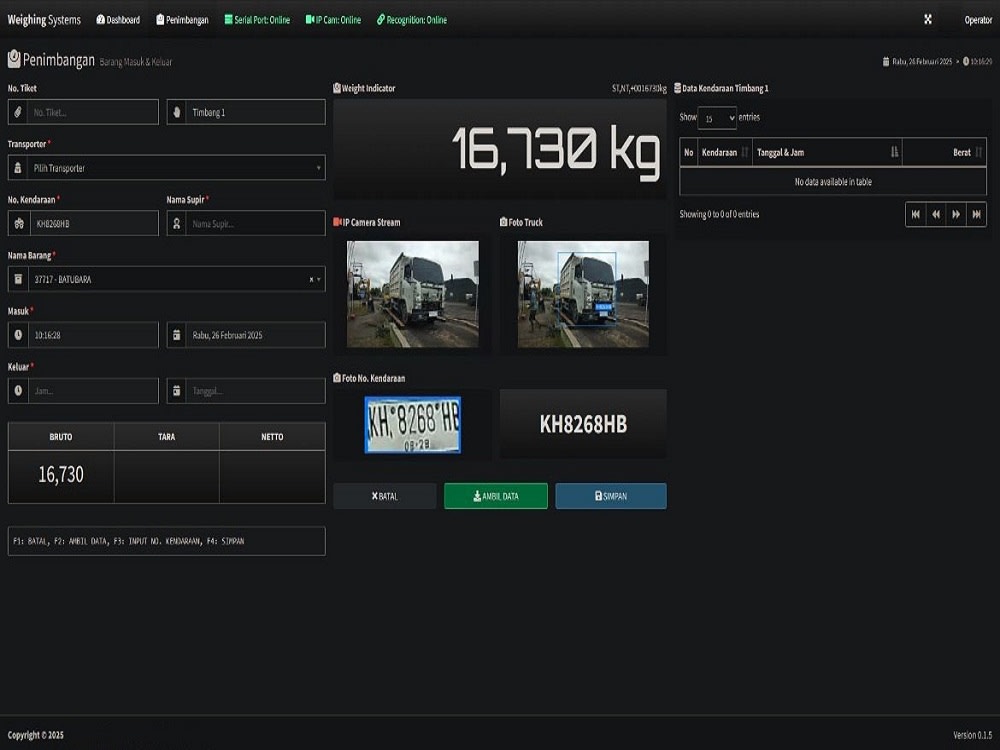Click the Keluar Tanggal input field
The width and height of the screenshot is (1000, 750).
(255, 391)
